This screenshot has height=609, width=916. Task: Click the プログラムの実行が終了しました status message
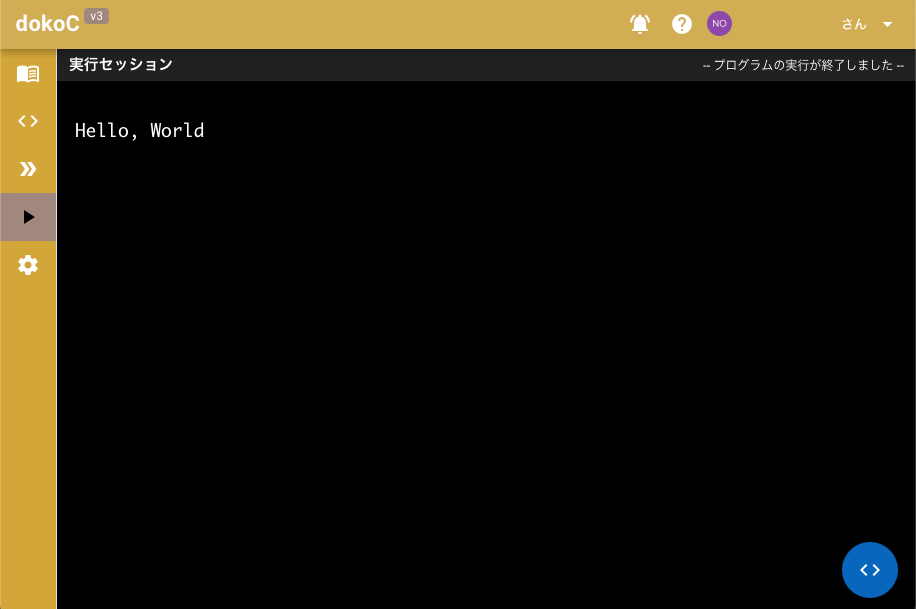[x=803, y=65]
